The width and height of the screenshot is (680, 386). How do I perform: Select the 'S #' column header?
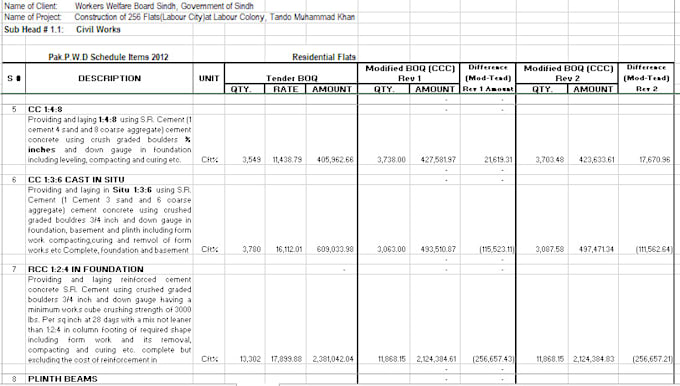[x=14, y=78]
